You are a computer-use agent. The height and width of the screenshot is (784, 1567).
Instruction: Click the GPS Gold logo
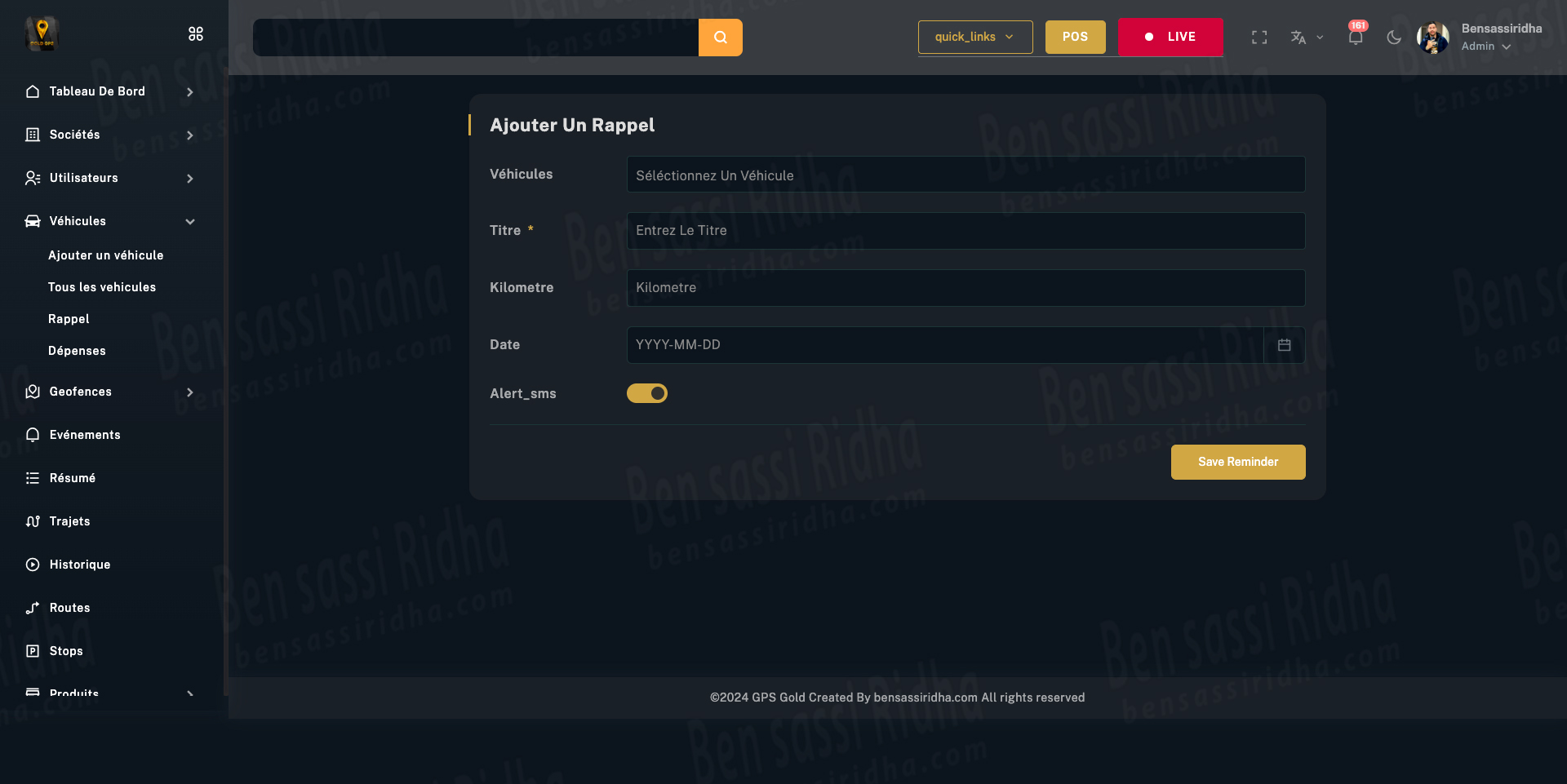[x=42, y=33]
